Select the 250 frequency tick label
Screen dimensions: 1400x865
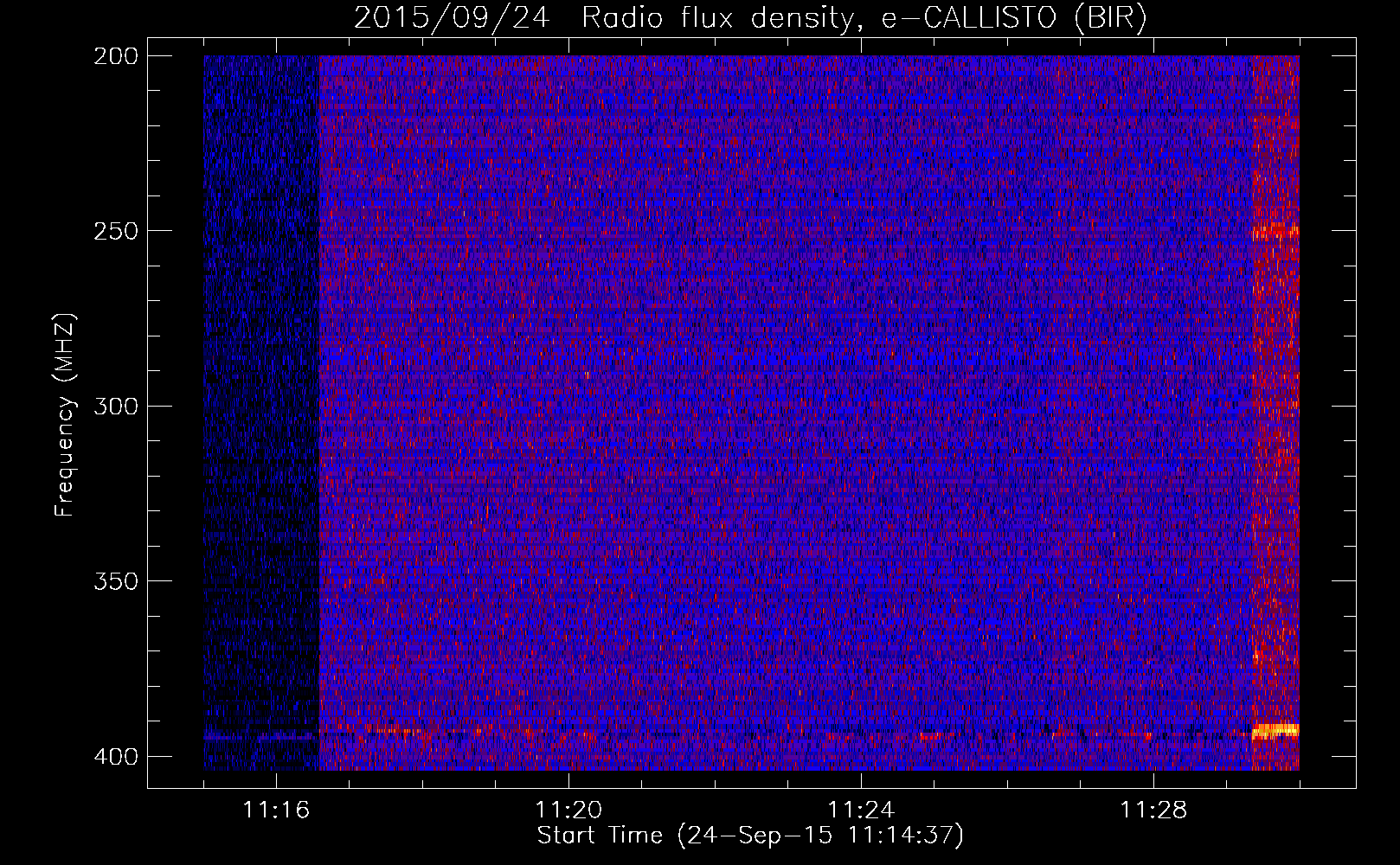(115, 231)
